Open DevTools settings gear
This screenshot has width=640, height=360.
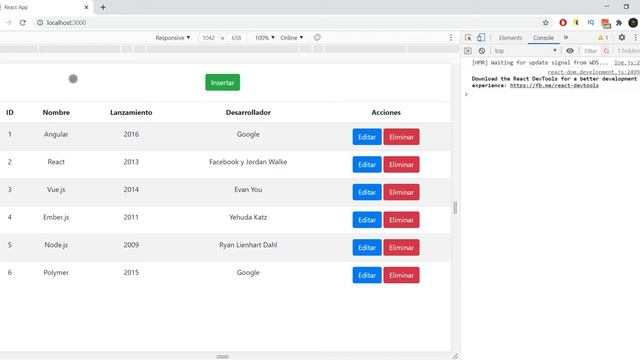click(622, 38)
